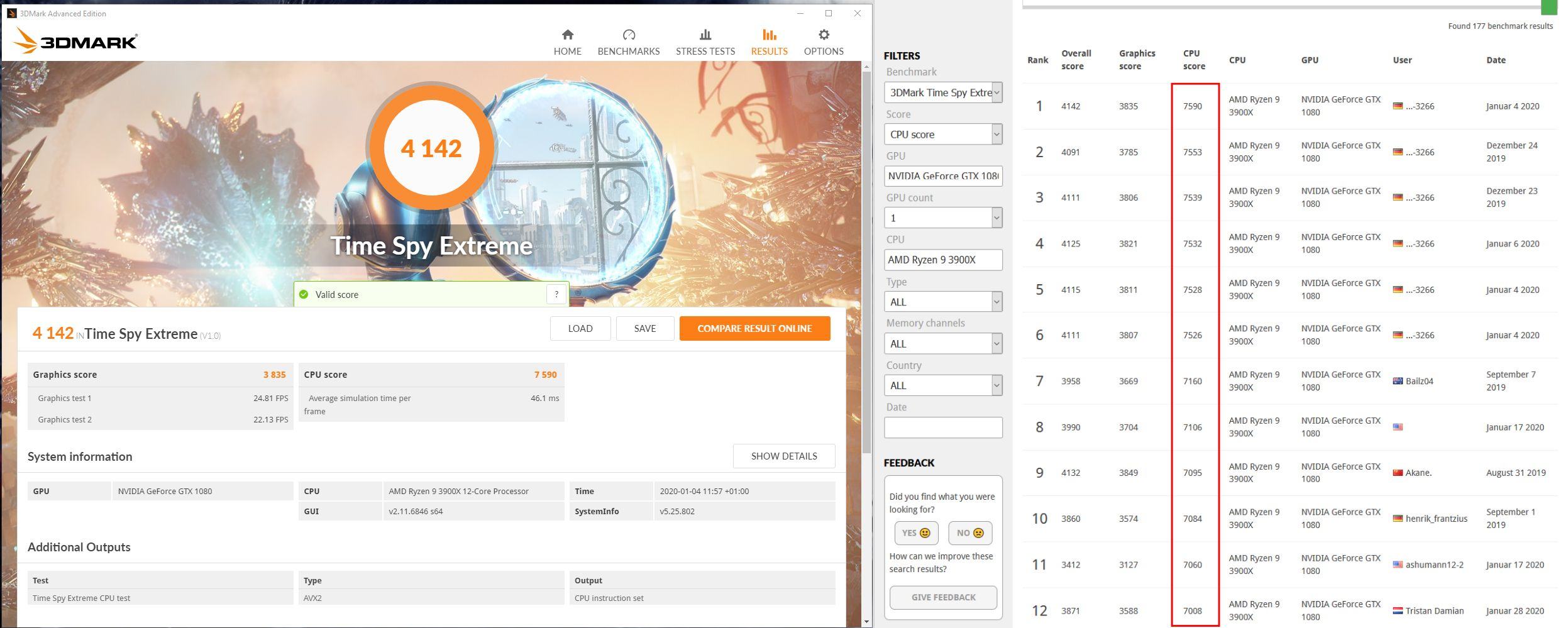Click the CPU score column header
Viewport: 1568px width, 628px height.
[x=1194, y=60]
